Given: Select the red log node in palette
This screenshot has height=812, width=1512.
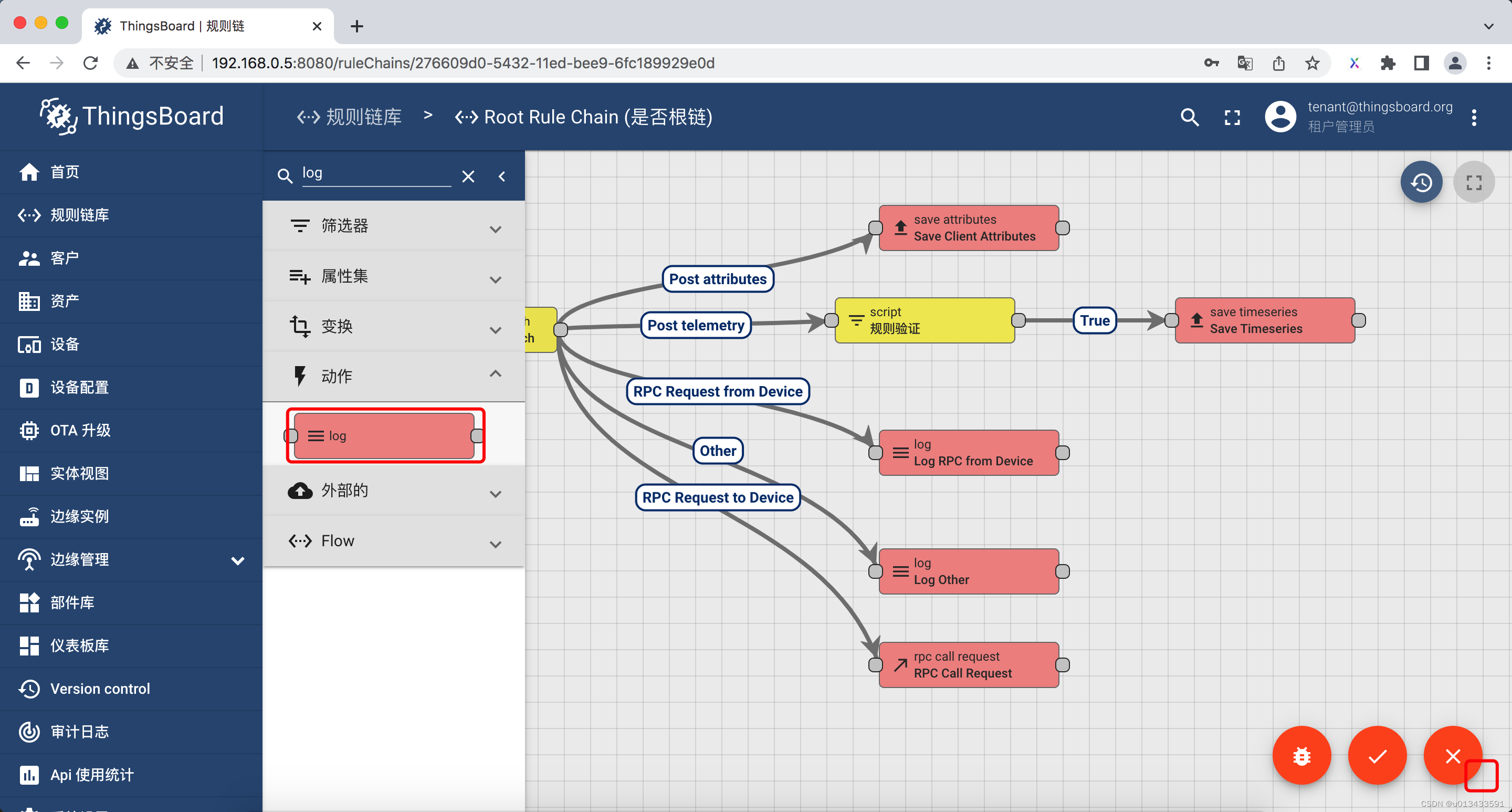Looking at the screenshot, I should point(384,435).
